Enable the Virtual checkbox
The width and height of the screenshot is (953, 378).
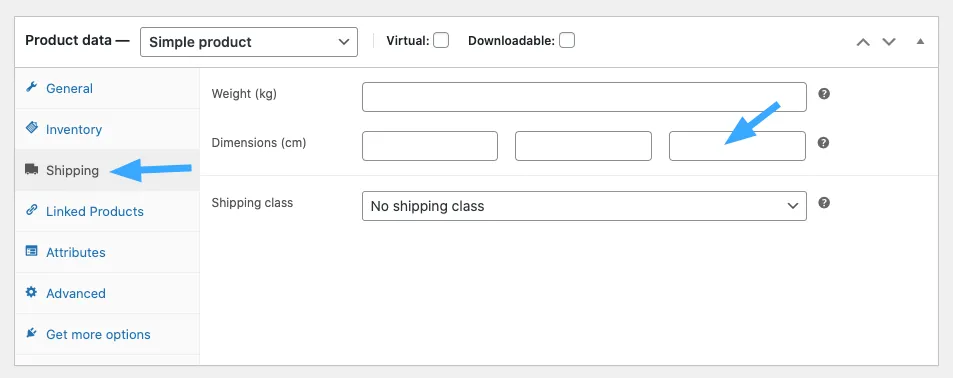[x=441, y=41]
